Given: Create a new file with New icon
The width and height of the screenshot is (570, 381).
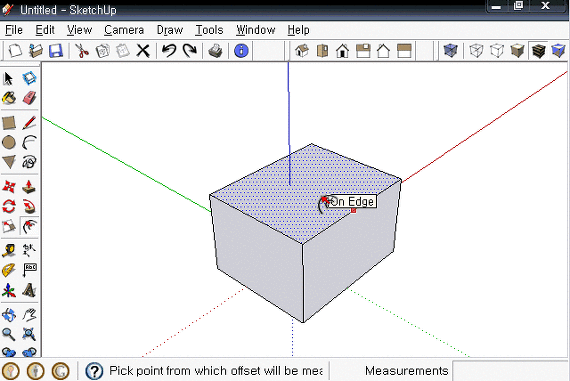Looking at the screenshot, I should tap(15, 51).
